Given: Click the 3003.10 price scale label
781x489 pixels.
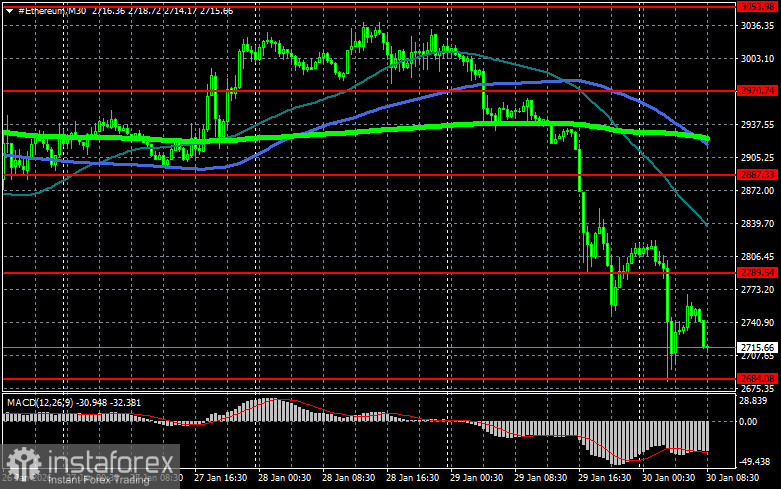Looking at the screenshot, I should pyautogui.click(x=757, y=59).
